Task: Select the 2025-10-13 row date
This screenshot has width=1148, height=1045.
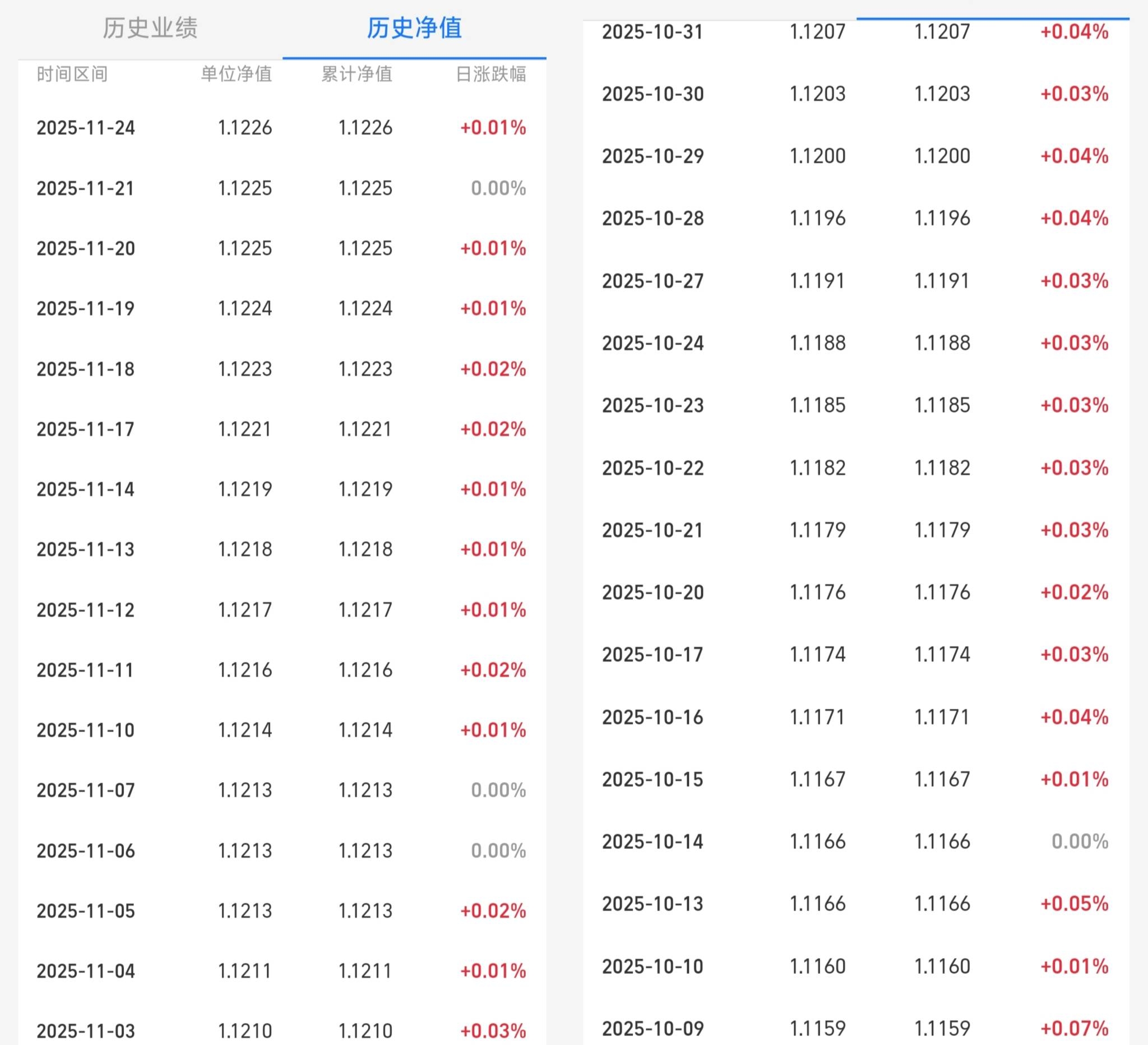Action: 652,904
